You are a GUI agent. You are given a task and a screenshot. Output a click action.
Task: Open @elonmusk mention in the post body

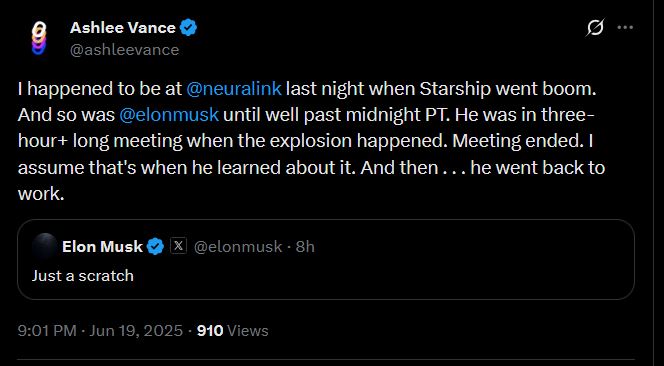pos(169,115)
